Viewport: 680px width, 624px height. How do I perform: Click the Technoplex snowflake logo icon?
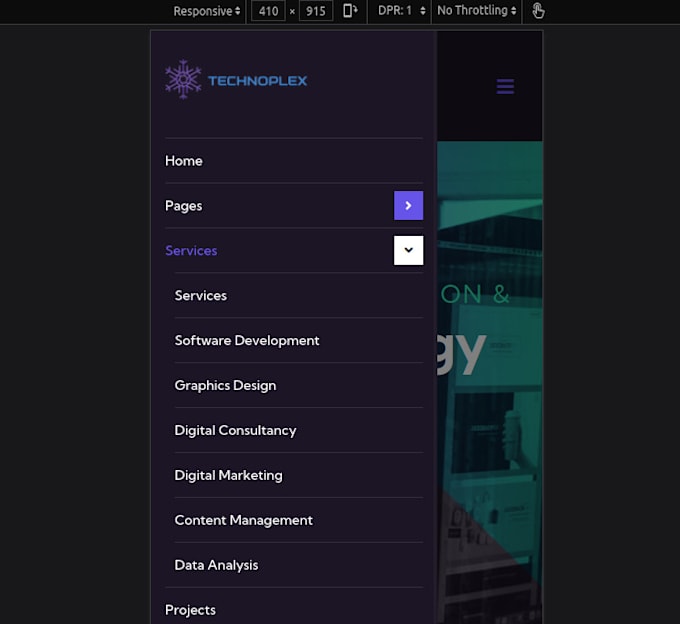(183, 80)
